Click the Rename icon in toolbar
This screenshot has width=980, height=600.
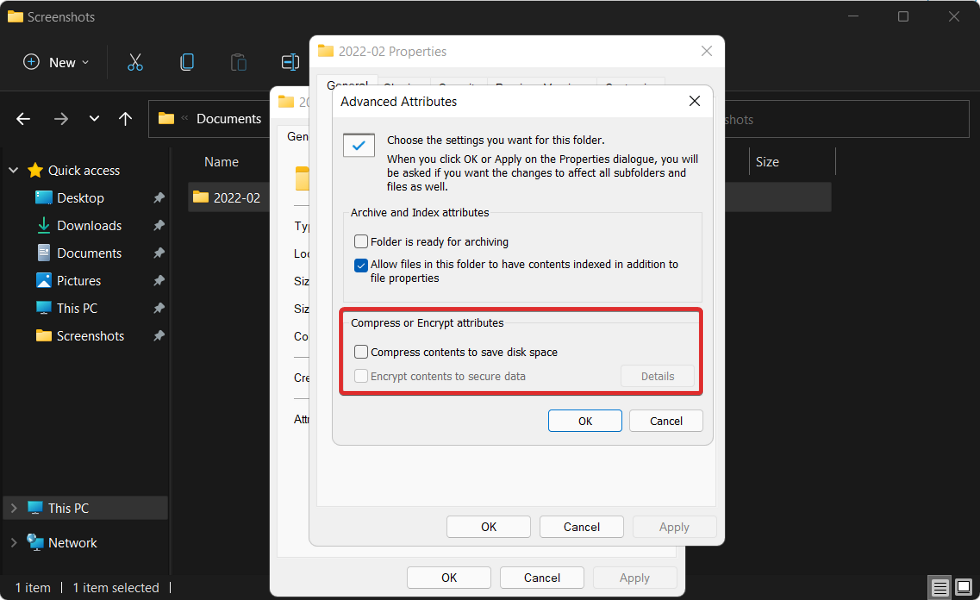(290, 62)
